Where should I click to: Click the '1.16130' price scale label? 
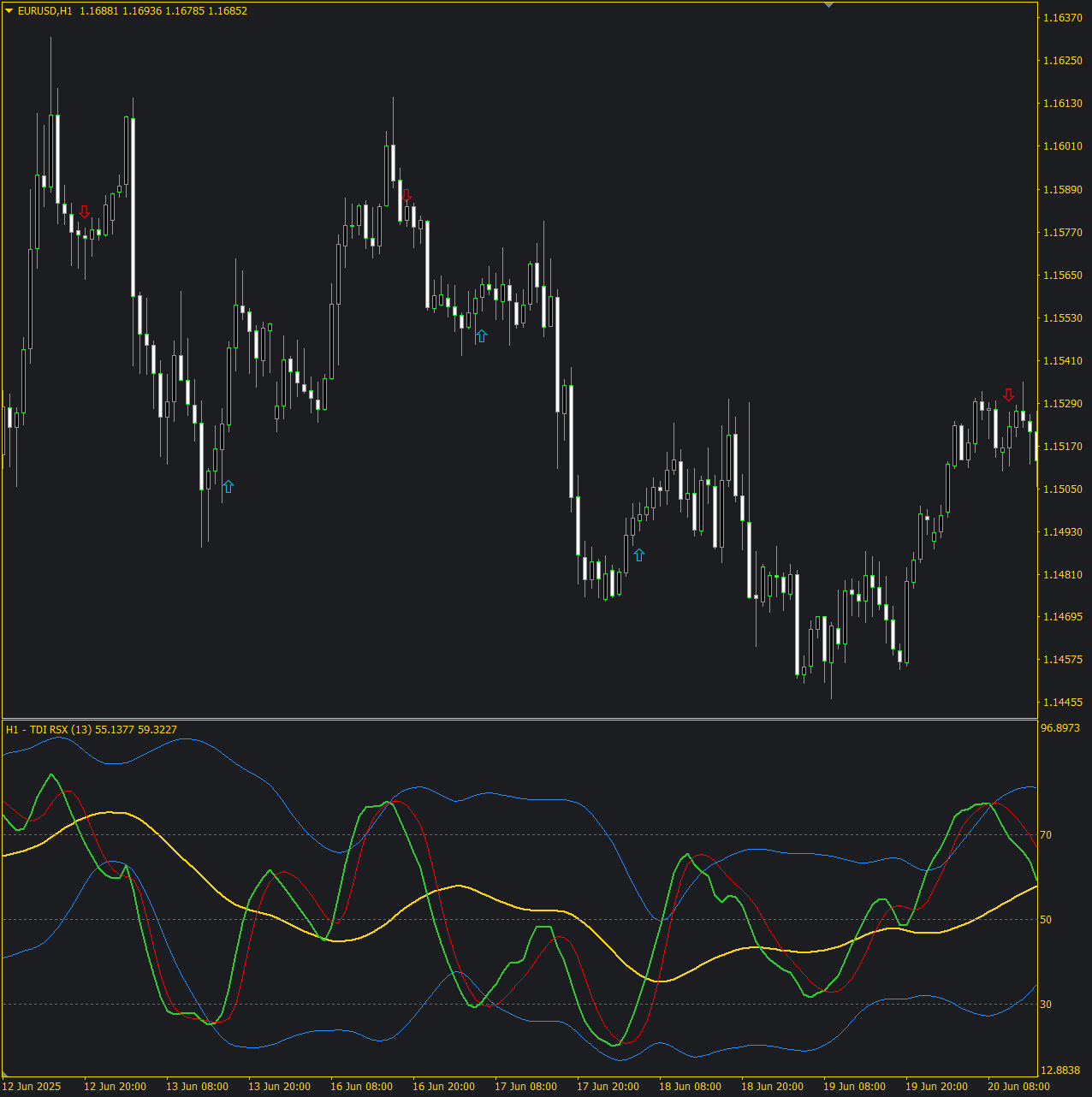pos(1062,104)
